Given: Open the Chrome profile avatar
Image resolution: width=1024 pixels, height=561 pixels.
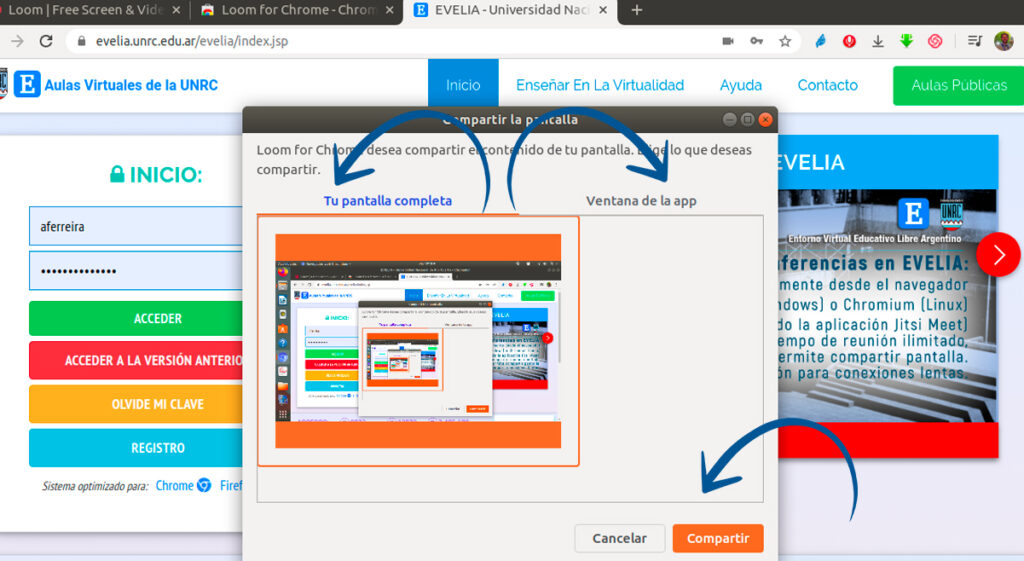Looking at the screenshot, I should coord(1004,41).
